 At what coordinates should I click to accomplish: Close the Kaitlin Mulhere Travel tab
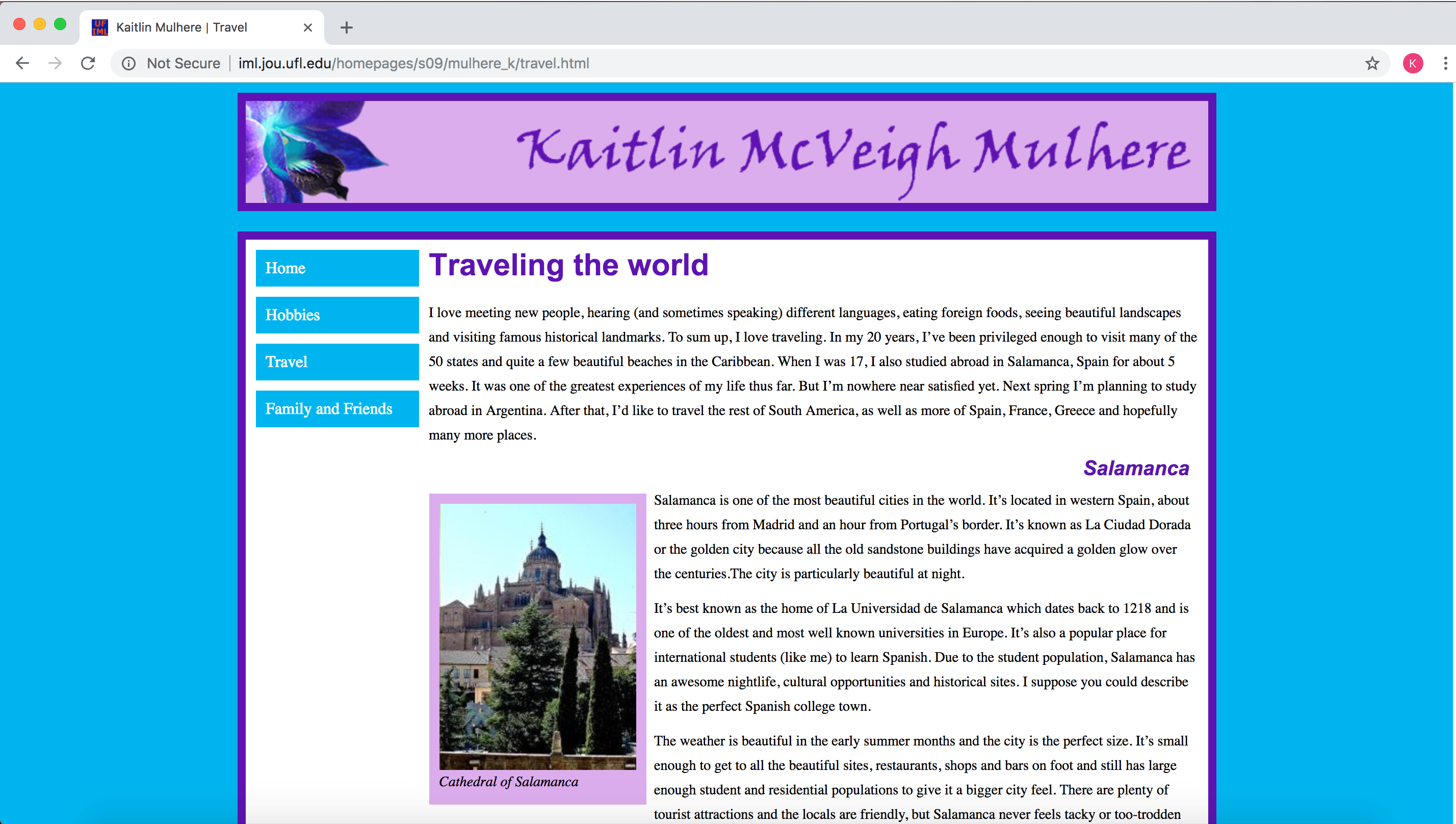tap(308, 27)
